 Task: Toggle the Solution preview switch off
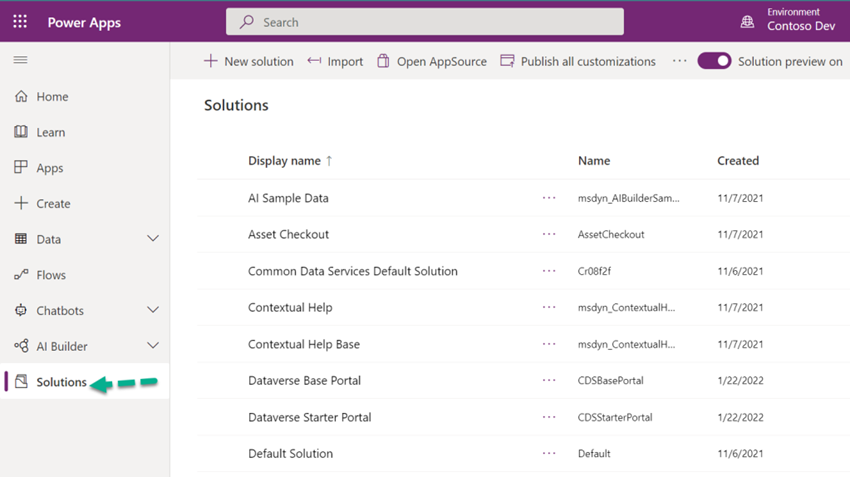pos(714,61)
